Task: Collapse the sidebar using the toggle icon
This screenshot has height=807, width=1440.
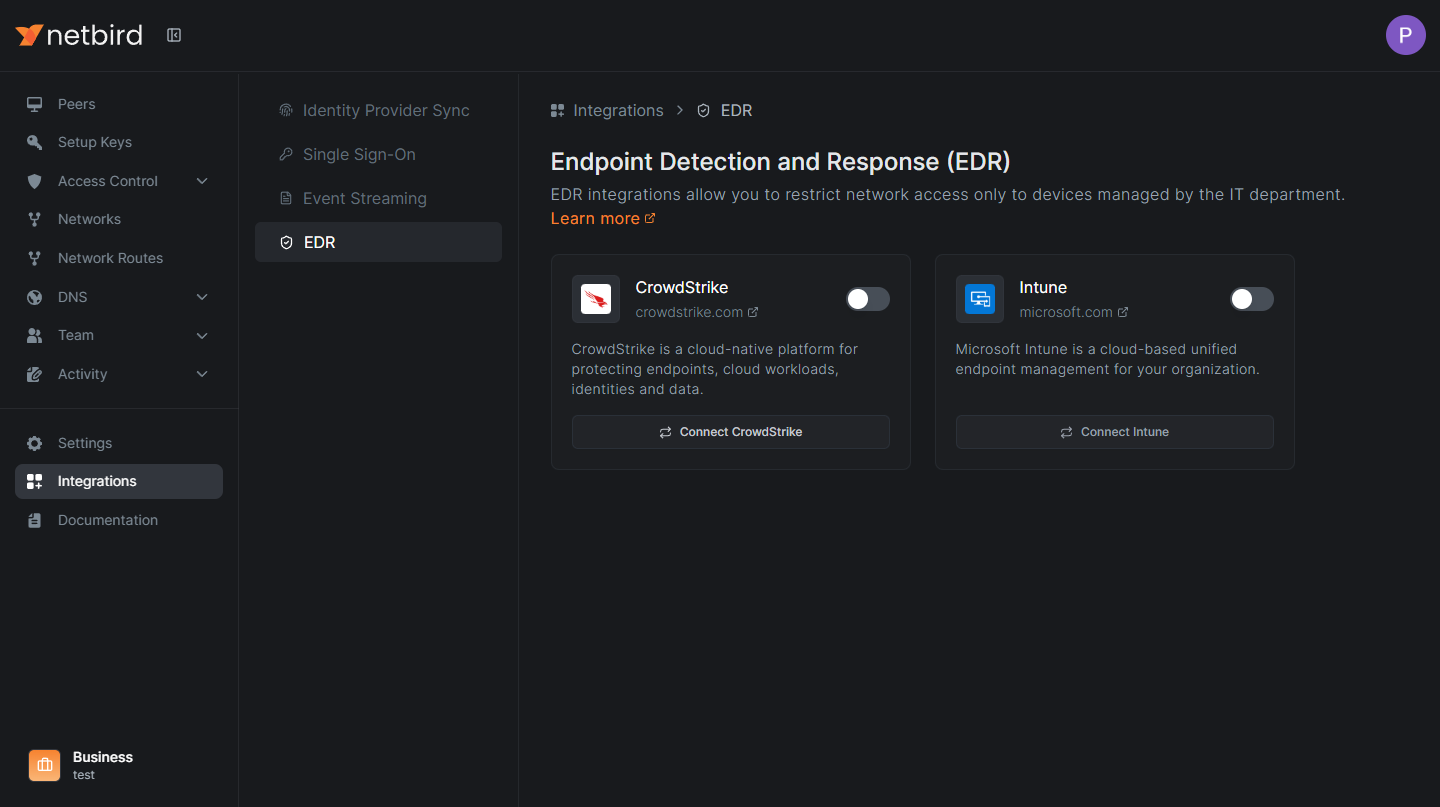Action: click(x=174, y=36)
